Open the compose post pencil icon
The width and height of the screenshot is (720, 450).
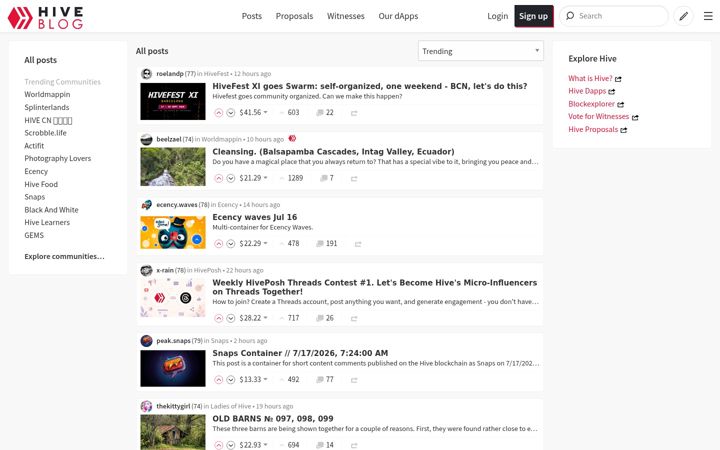coord(683,16)
